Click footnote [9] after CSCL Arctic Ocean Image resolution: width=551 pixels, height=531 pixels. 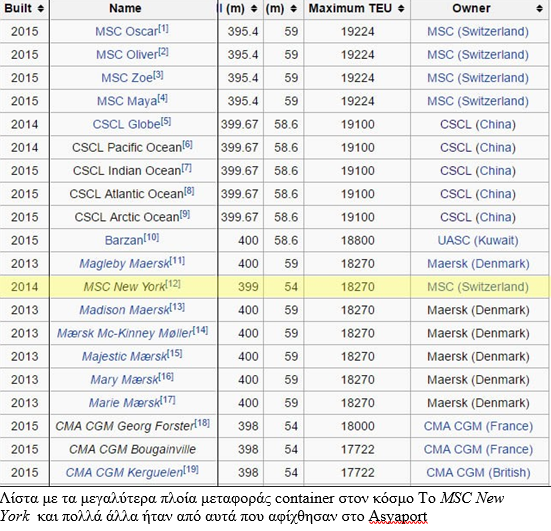click(185, 214)
